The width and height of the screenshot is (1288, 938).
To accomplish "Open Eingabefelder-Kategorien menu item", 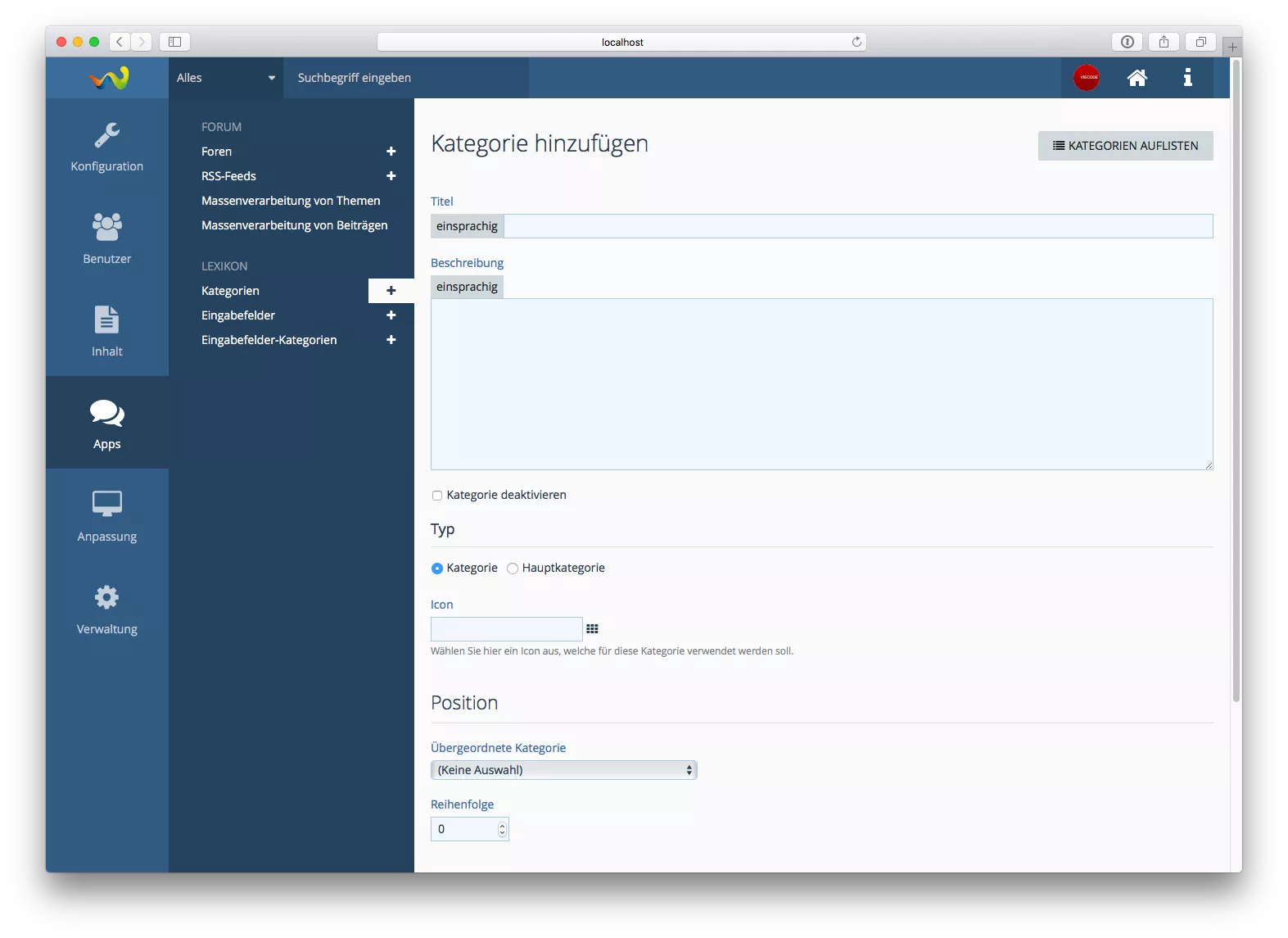I will [x=269, y=340].
